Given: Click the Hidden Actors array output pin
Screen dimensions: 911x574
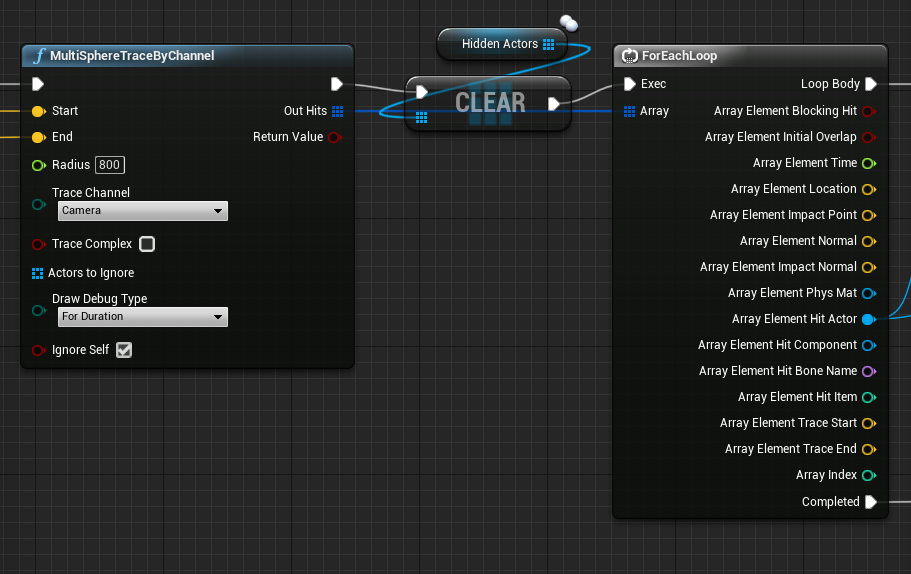Looking at the screenshot, I should pyautogui.click(x=548, y=44).
